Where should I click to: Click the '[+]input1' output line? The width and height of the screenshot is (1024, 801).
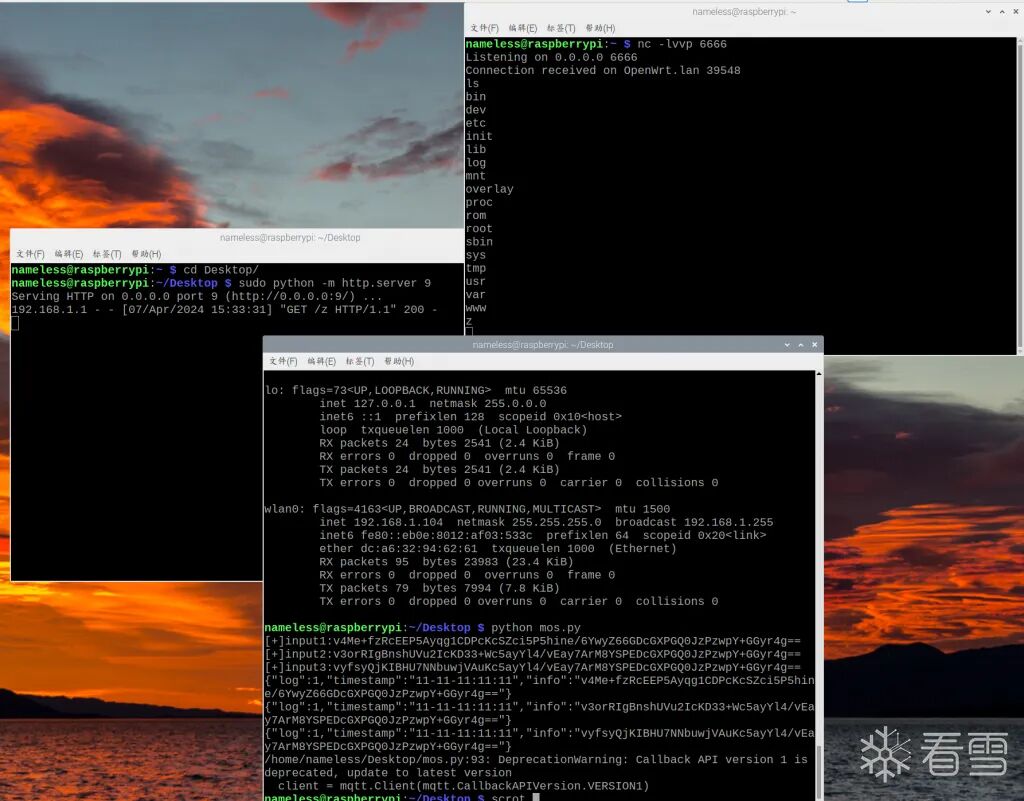point(532,641)
